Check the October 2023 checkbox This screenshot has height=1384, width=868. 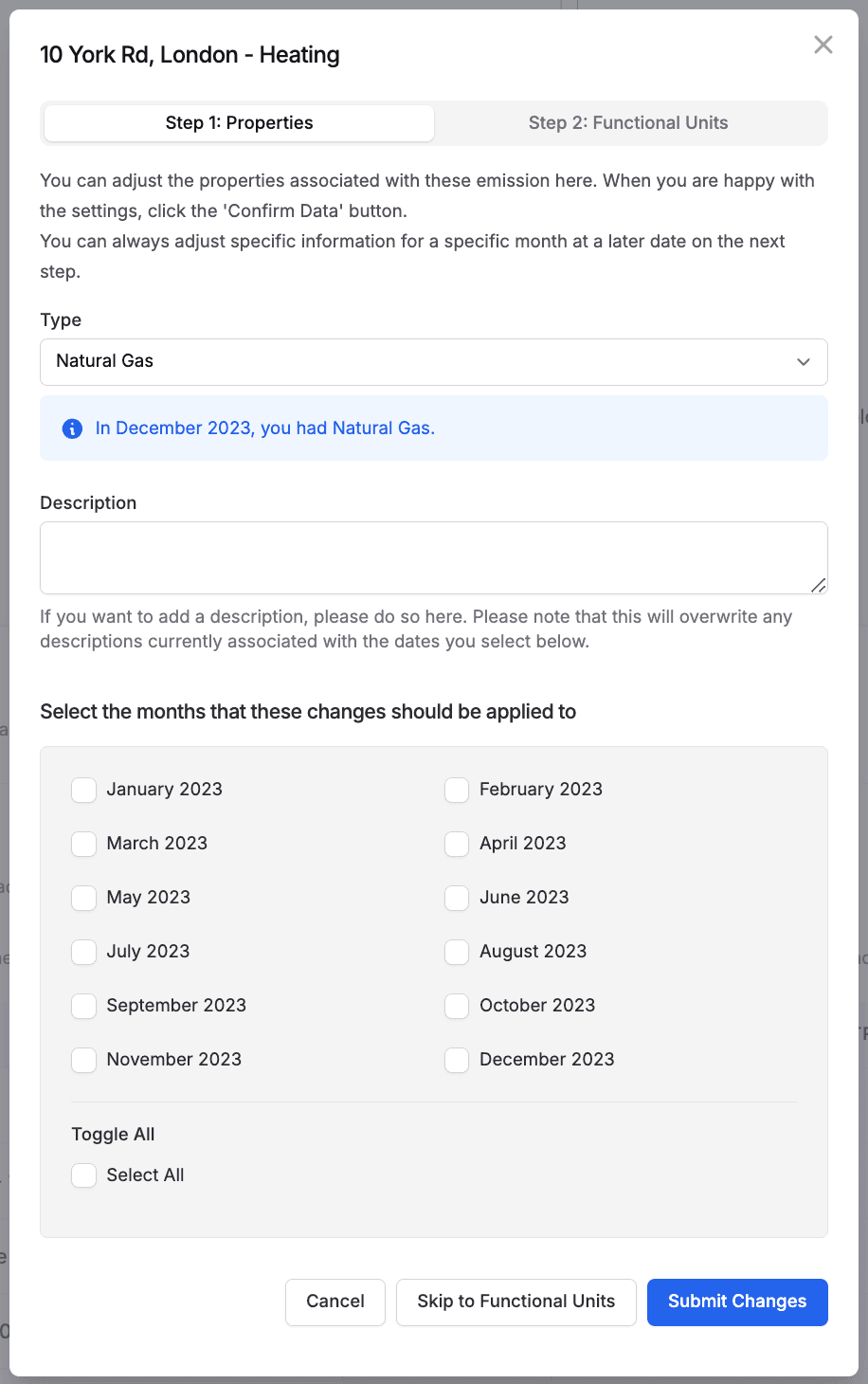tap(457, 1006)
